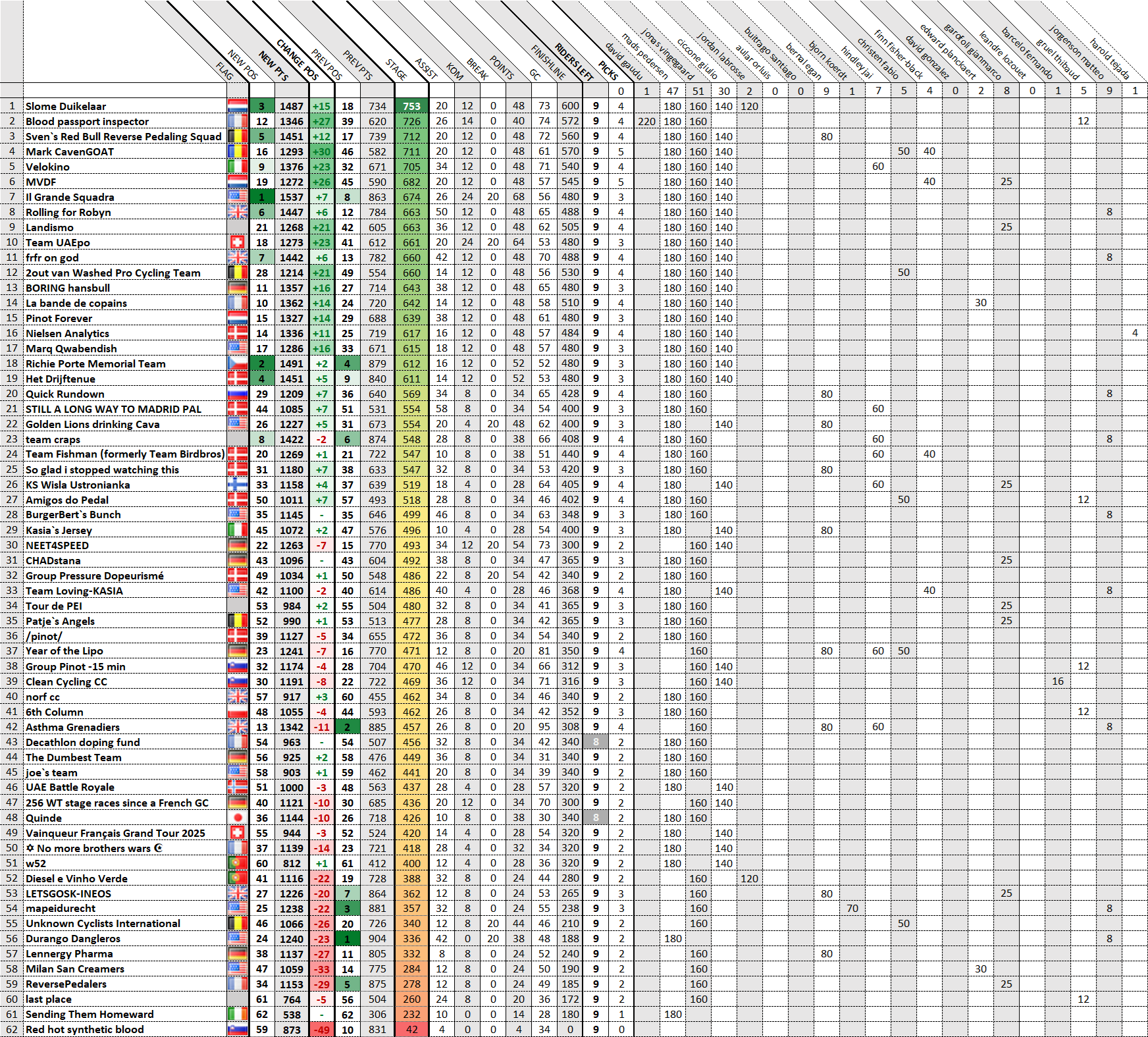Select the flag in the Nielsen Analytics row
The width and height of the screenshot is (1148, 1037).
(x=238, y=333)
